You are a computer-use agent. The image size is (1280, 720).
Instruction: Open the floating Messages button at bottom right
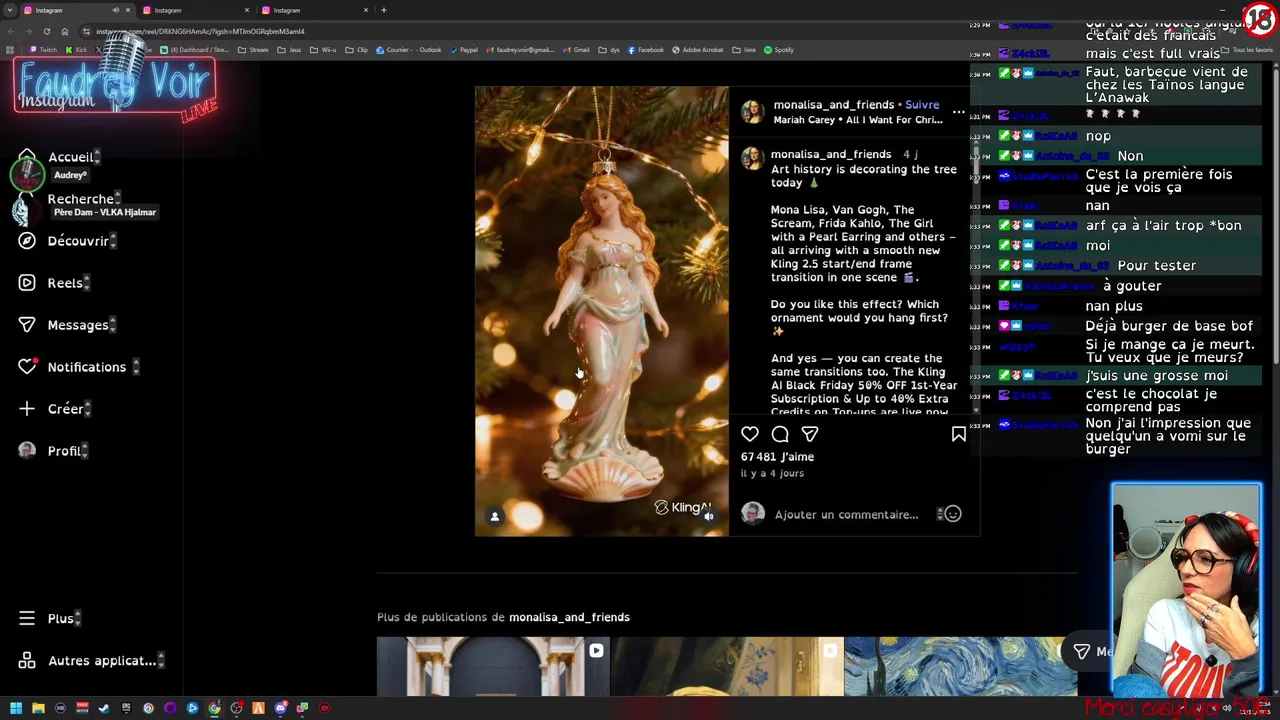tap(1088, 652)
